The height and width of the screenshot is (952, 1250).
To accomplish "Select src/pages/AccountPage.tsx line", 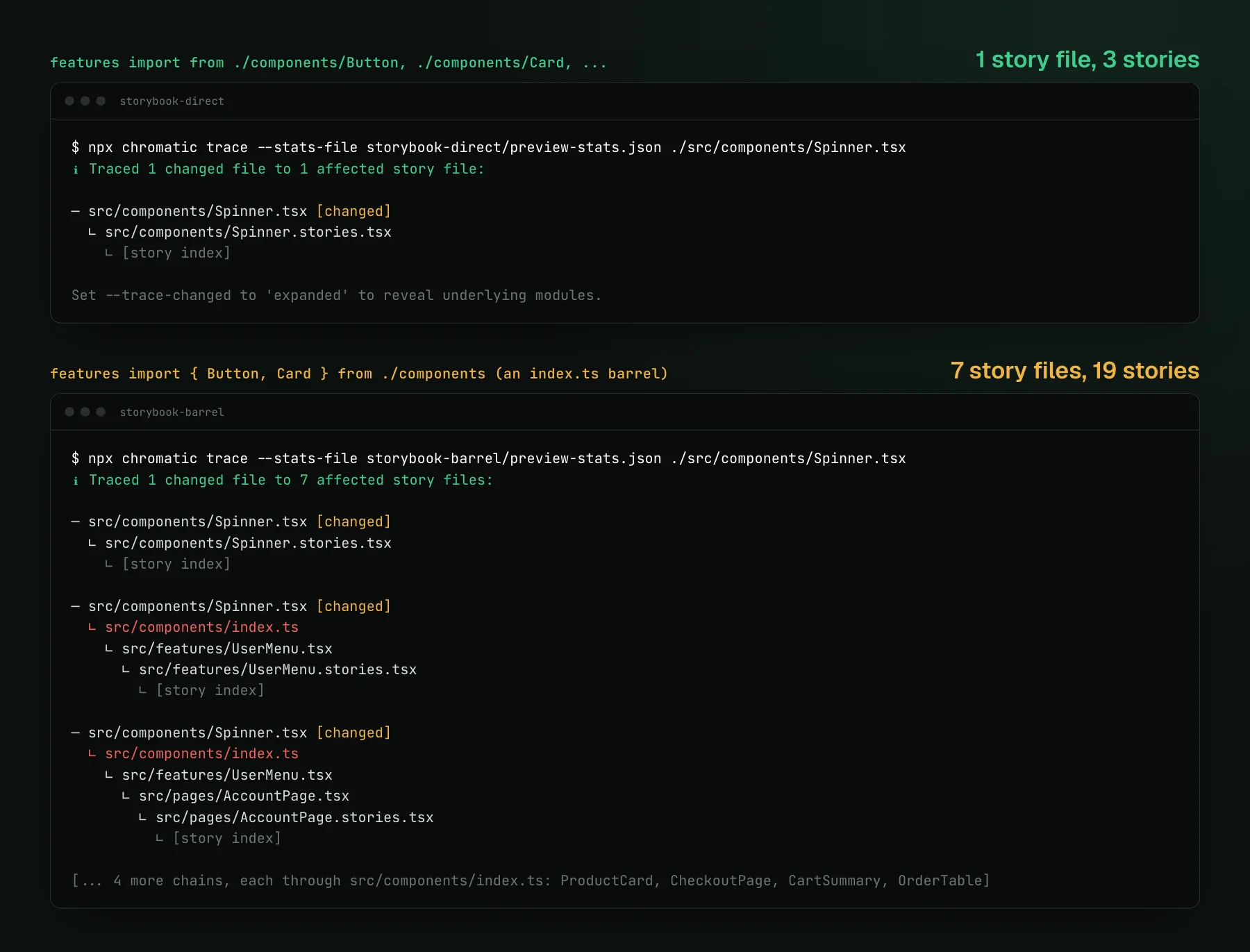I will tap(244, 796).
